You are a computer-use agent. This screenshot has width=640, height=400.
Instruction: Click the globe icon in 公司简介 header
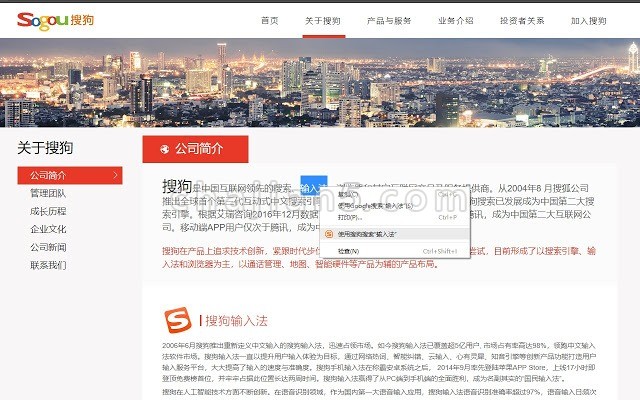pos(164,149)
